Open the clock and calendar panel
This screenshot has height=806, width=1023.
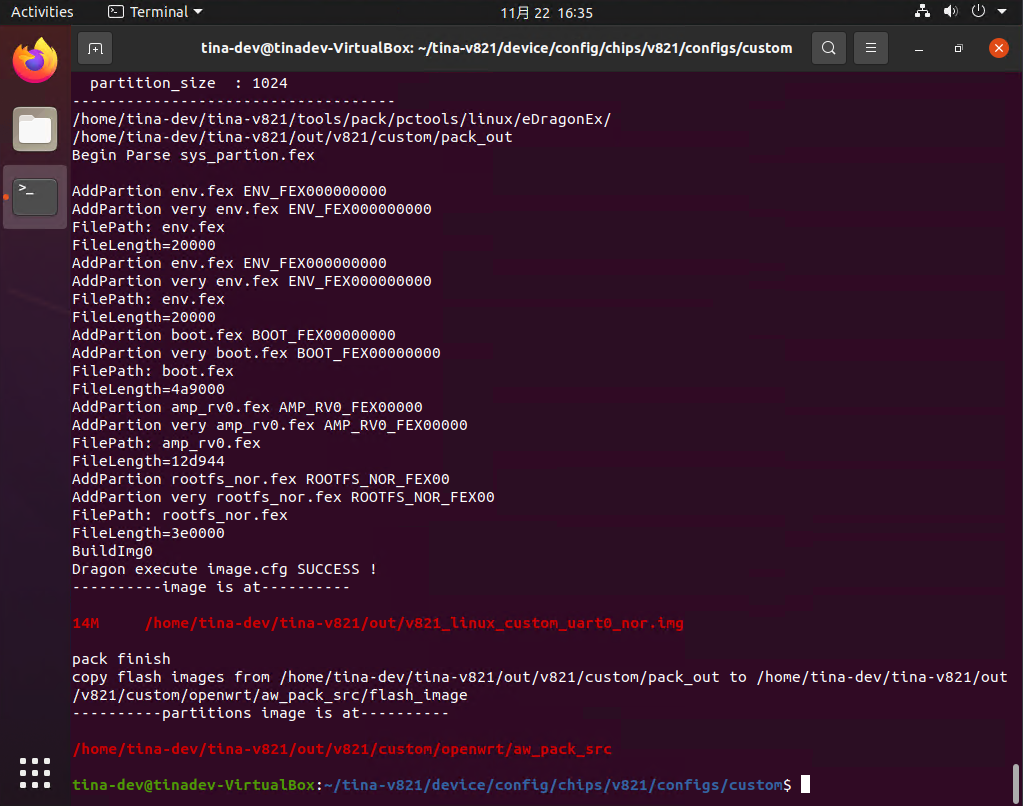click(x=546, y=12)
